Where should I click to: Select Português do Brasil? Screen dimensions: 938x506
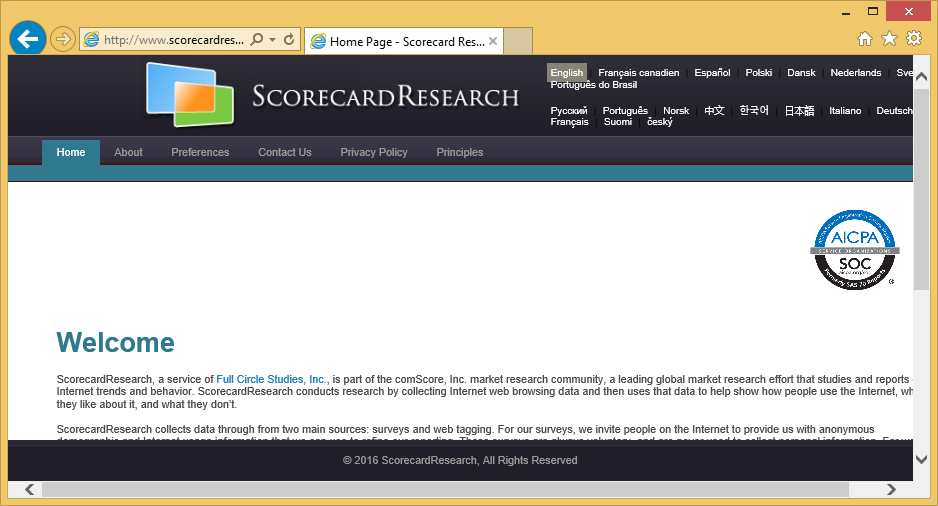click(x=593, y=85)
